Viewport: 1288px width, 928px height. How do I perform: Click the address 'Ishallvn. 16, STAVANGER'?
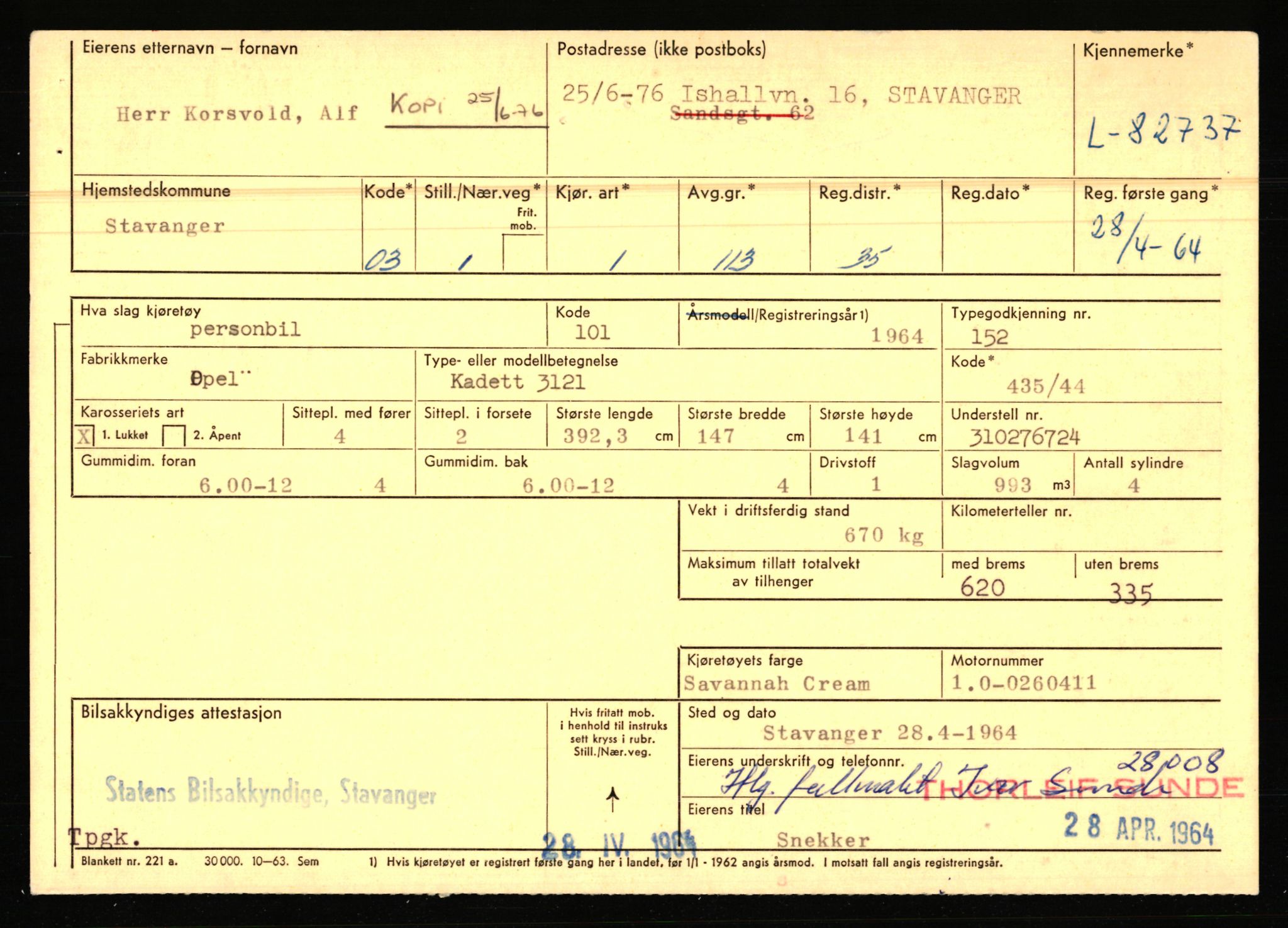pos(851,95)
